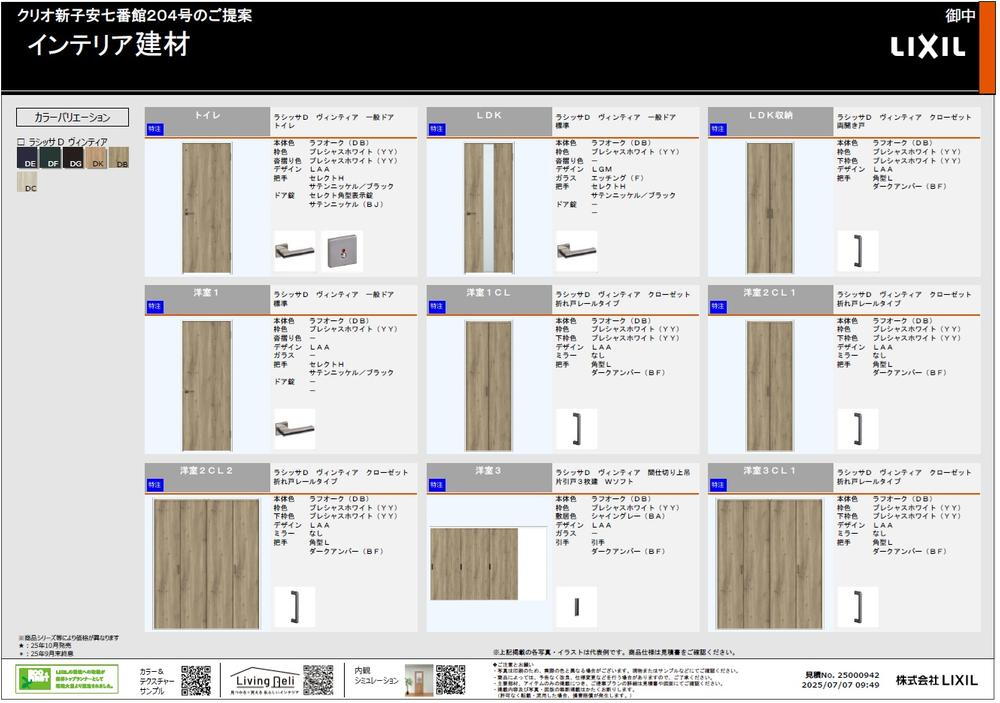This screenshot has width=1000, height=703.
Task: Click the クリオ新子安七番館204号のご提案 heading
Action: [135, 15]
